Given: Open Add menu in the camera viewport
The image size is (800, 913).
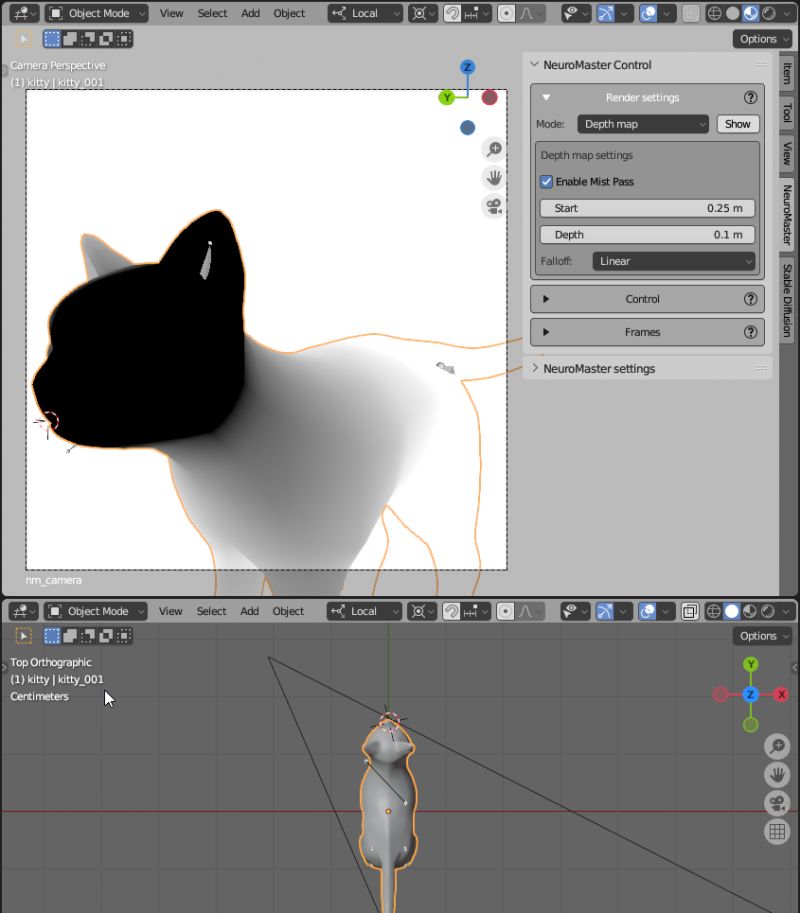Looking at the screenshot, I should [x=250, y=13].
